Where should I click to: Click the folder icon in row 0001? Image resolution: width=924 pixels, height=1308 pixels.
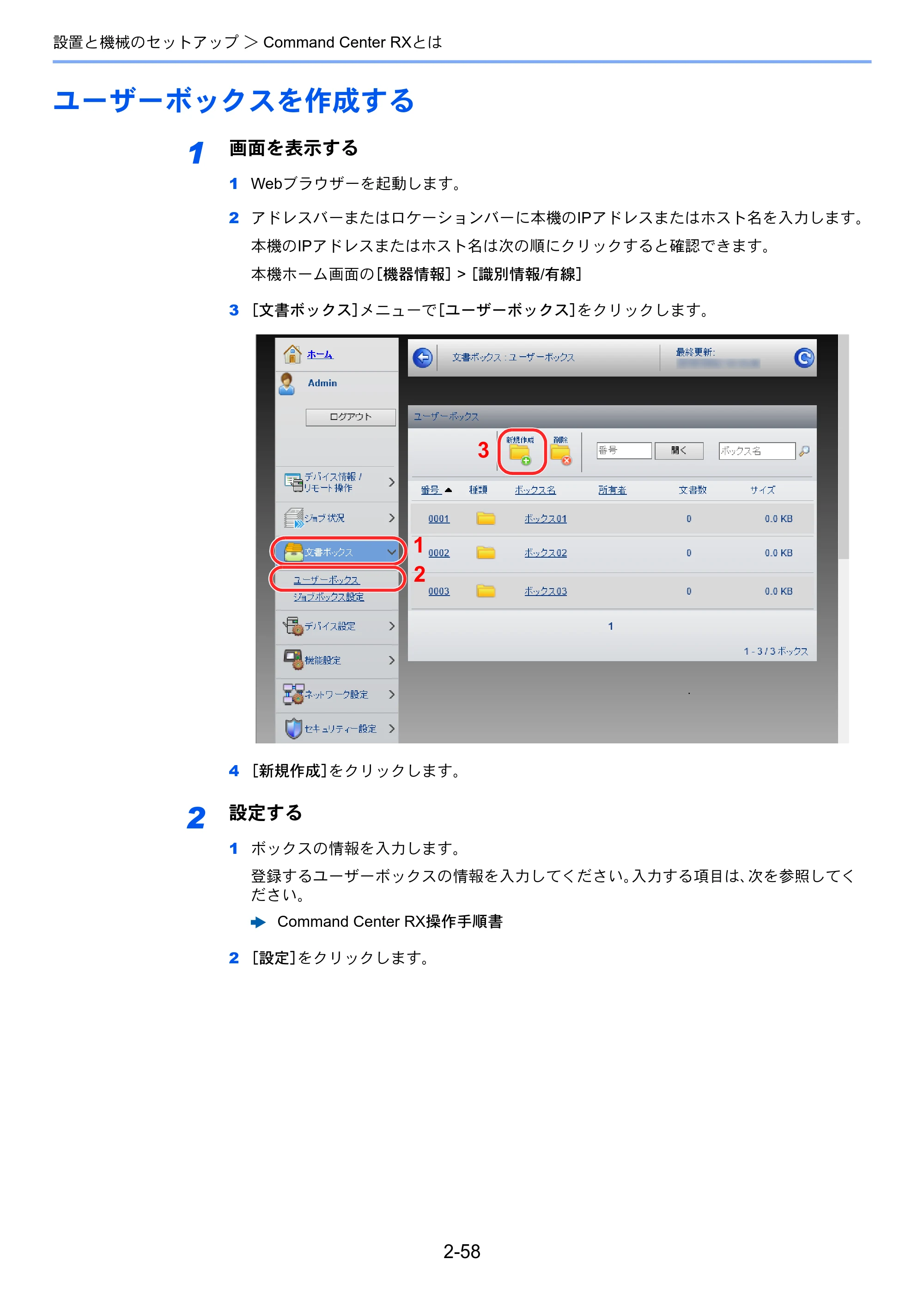[486, 518]
